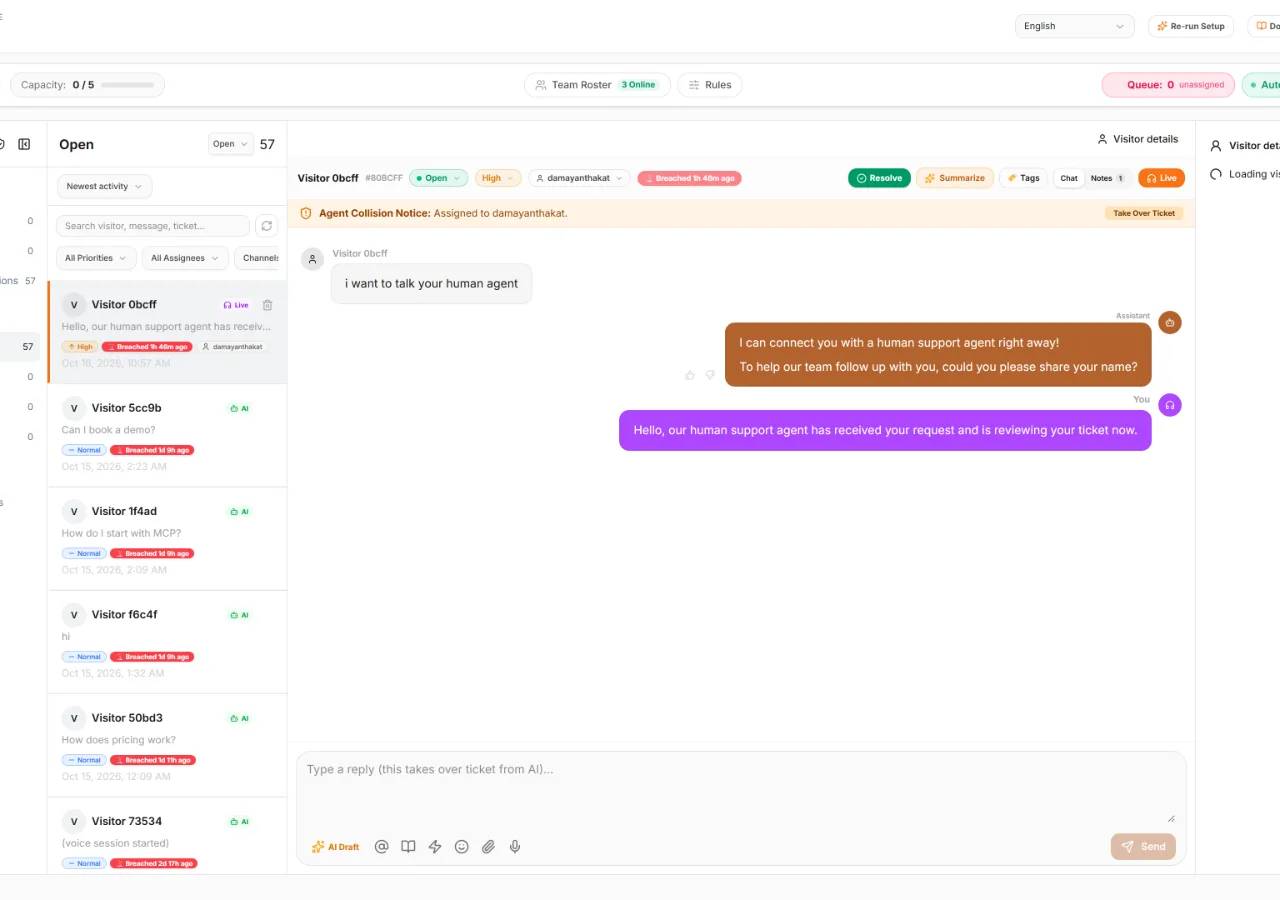1280x900 pixels.
Task: Open the Newest activity sort dropdown
Action: coord(104,186)
